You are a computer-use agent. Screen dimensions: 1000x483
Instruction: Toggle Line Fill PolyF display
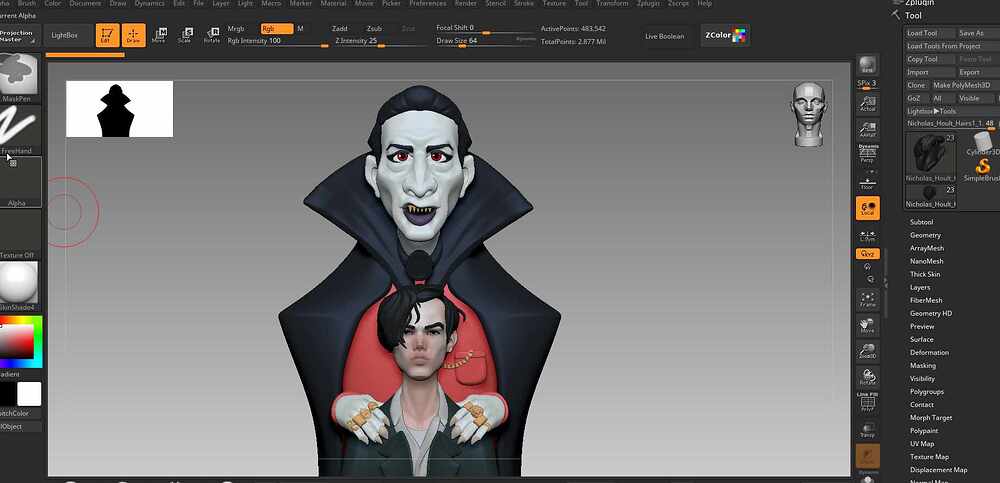[867, 403]
